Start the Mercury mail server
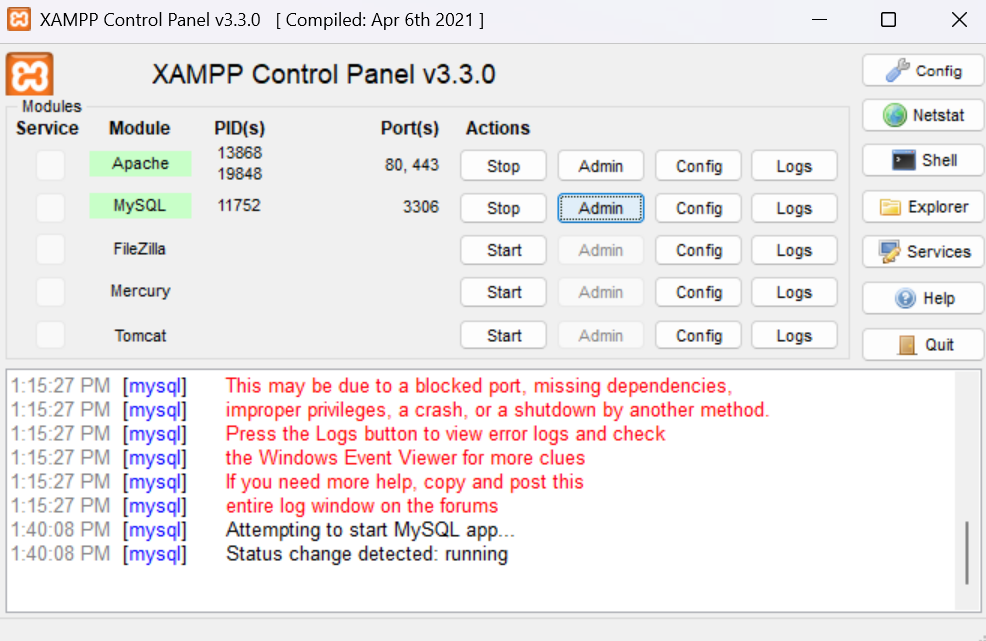986x641 pixels. point(503,292)
